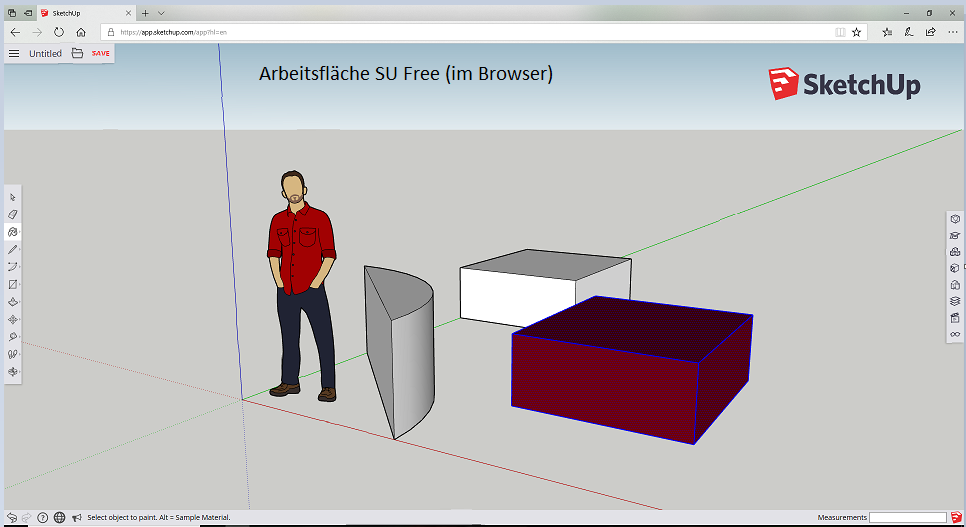Open the help question mark icon
Viewport: 966px width, 527px height.
43,518
